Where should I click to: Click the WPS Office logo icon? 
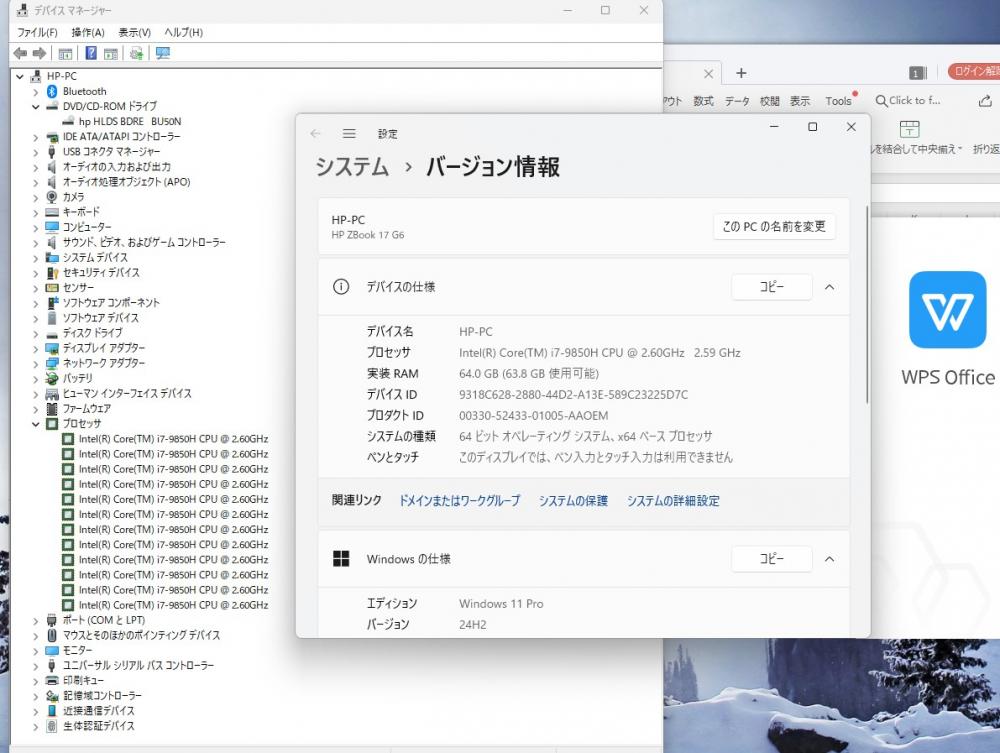948,310
